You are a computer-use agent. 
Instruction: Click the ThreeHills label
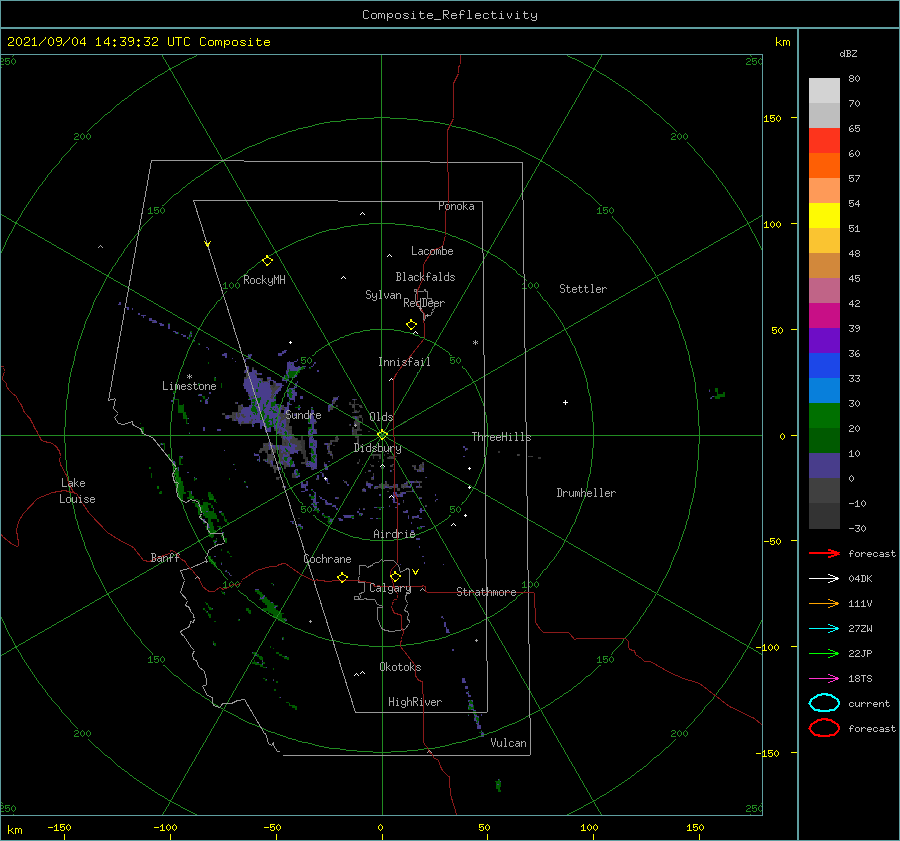pyautogui.click(x=502, y=437)
